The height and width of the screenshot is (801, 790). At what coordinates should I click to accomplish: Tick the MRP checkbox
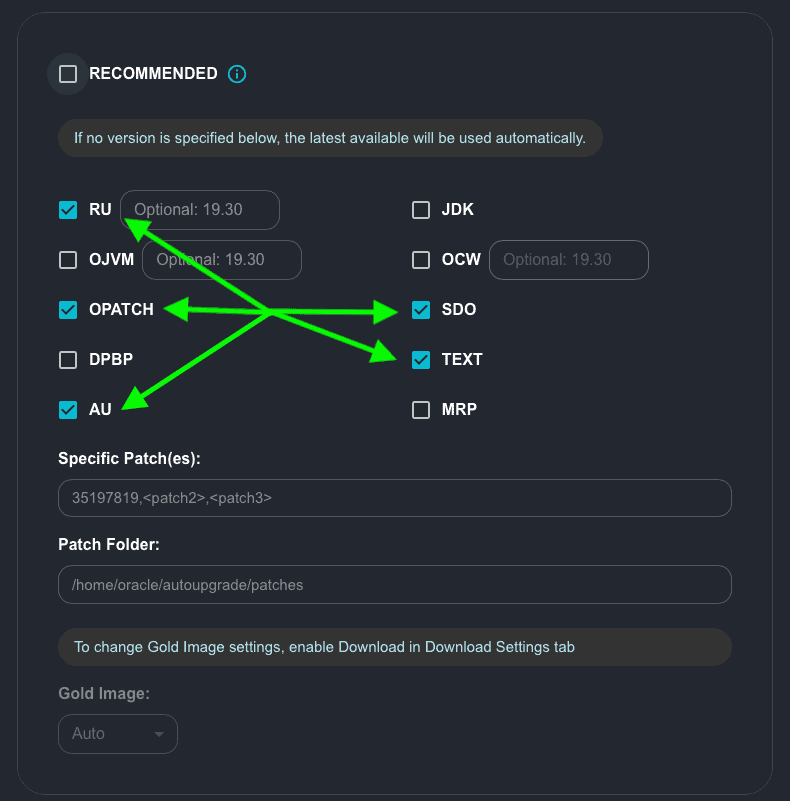click(x=421, y=410)
